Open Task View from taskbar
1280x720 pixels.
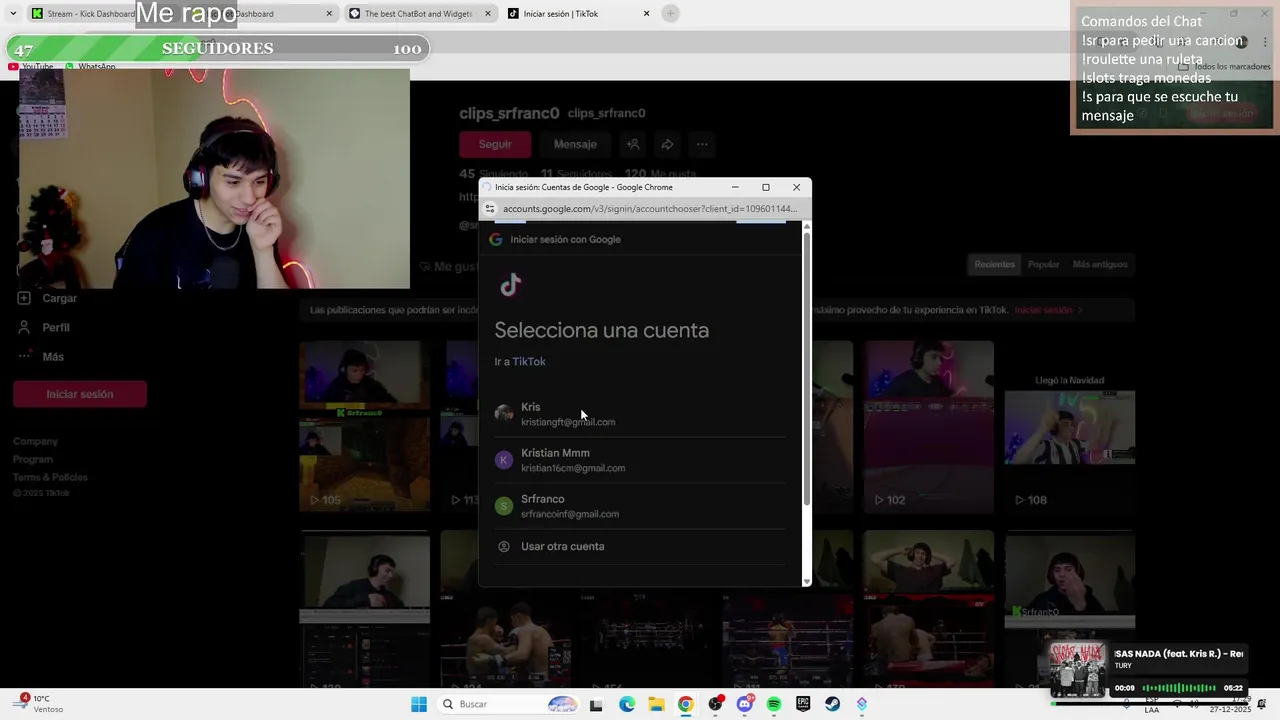click(596, 704)
